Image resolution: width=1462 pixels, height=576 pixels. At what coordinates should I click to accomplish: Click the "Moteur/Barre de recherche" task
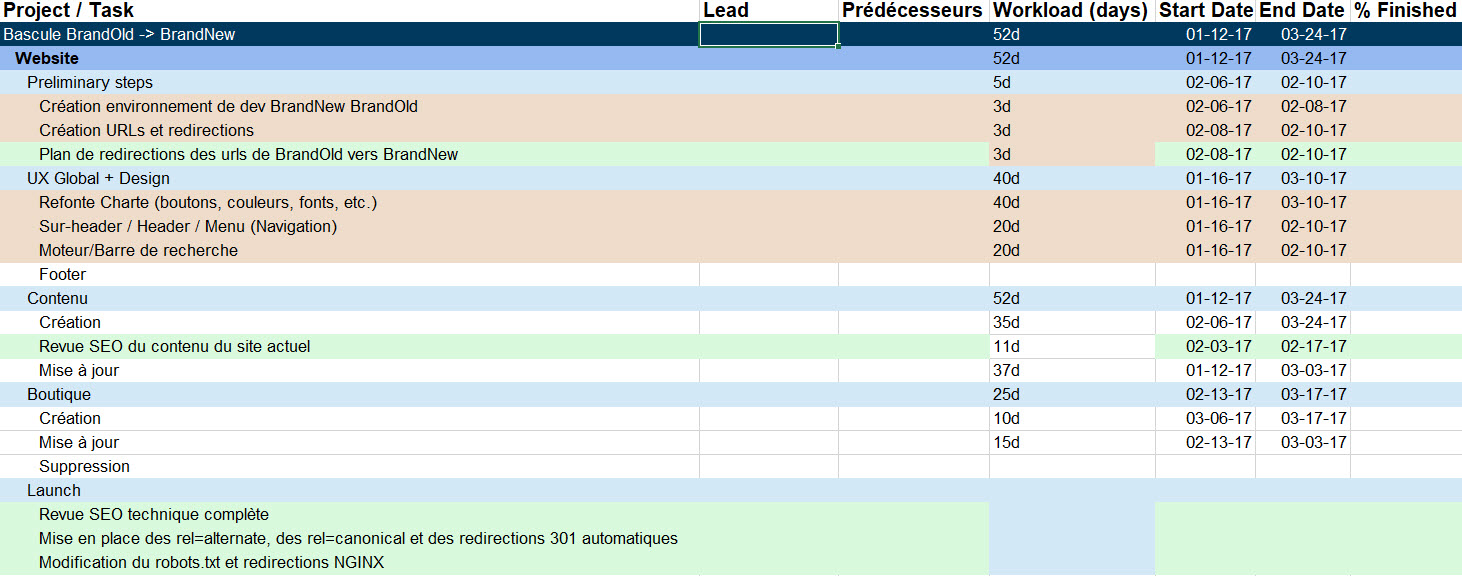[x=138, y=250]
